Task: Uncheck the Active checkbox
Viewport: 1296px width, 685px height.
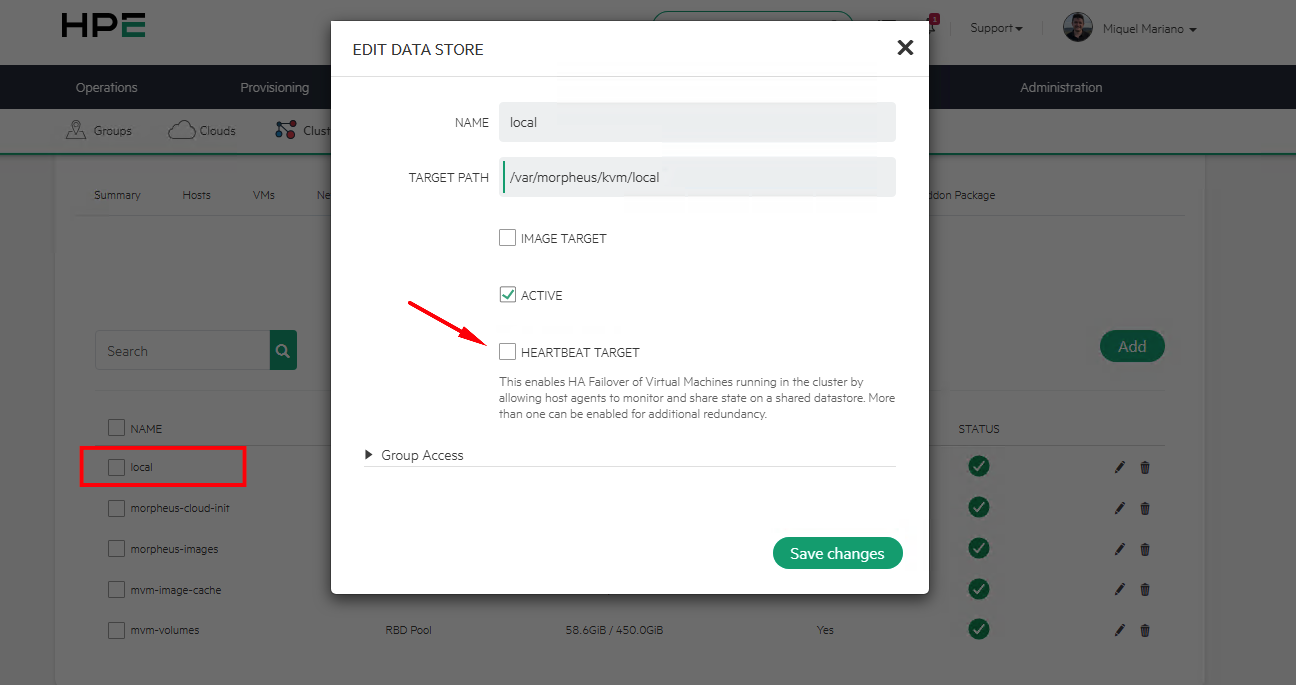Action: 508,295
